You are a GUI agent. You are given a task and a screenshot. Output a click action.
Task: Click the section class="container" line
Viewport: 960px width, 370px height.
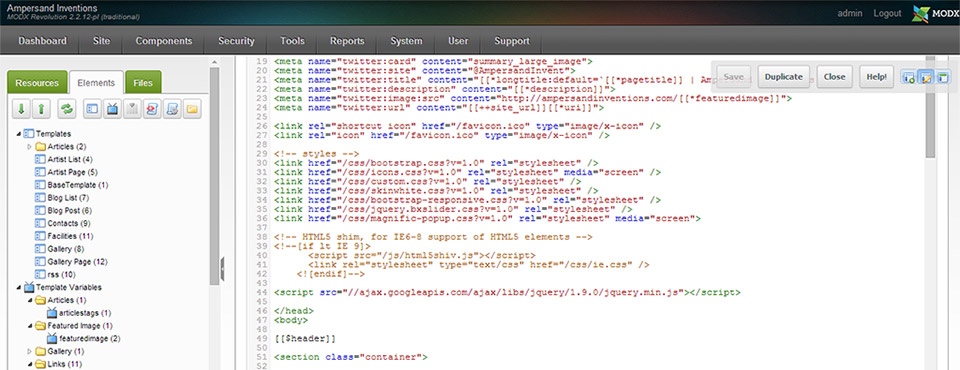coord(351,357)
